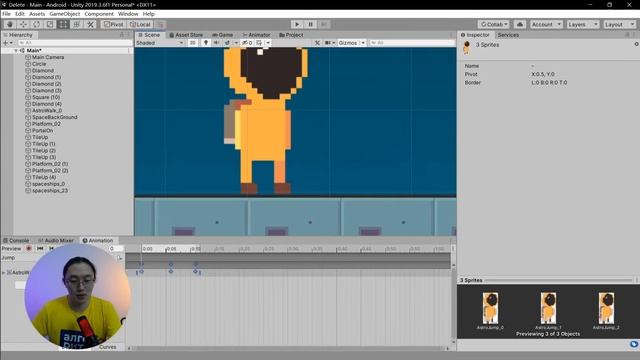Switch to the Audio Mixer tab
The image size is (640, 360).
point(56,240)
